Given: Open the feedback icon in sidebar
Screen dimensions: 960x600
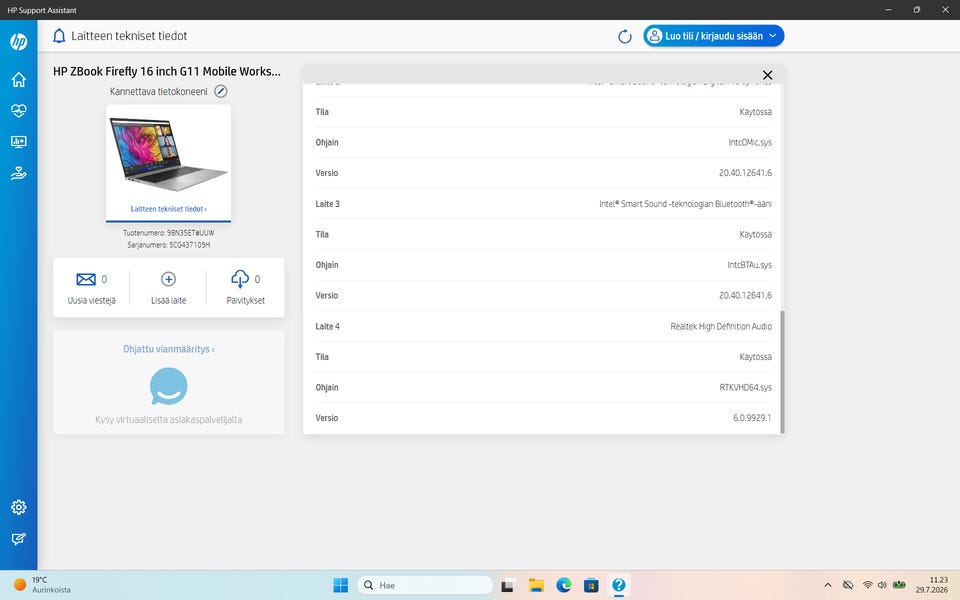Looking at the screenshot, I should (18, 539).
